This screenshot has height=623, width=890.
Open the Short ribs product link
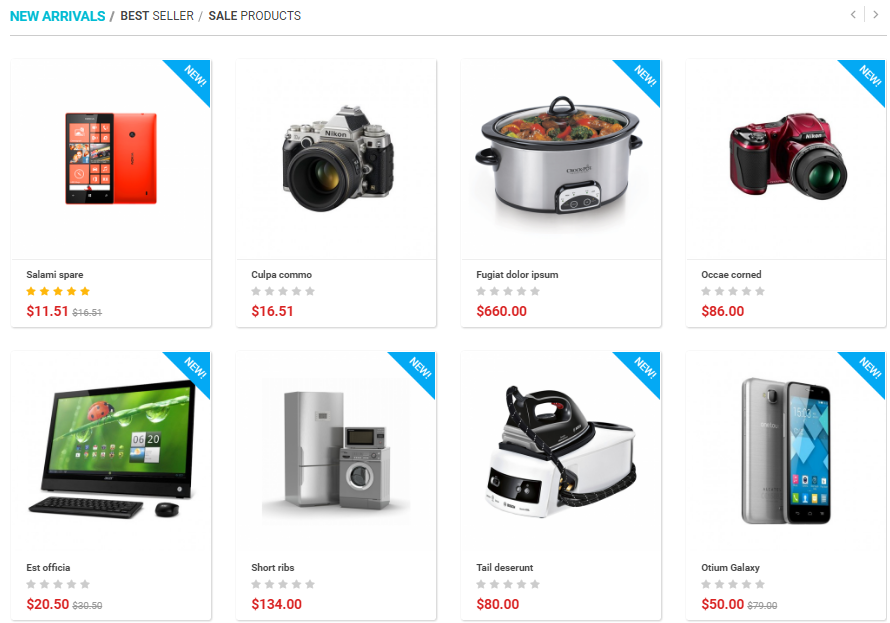point(272,567)
